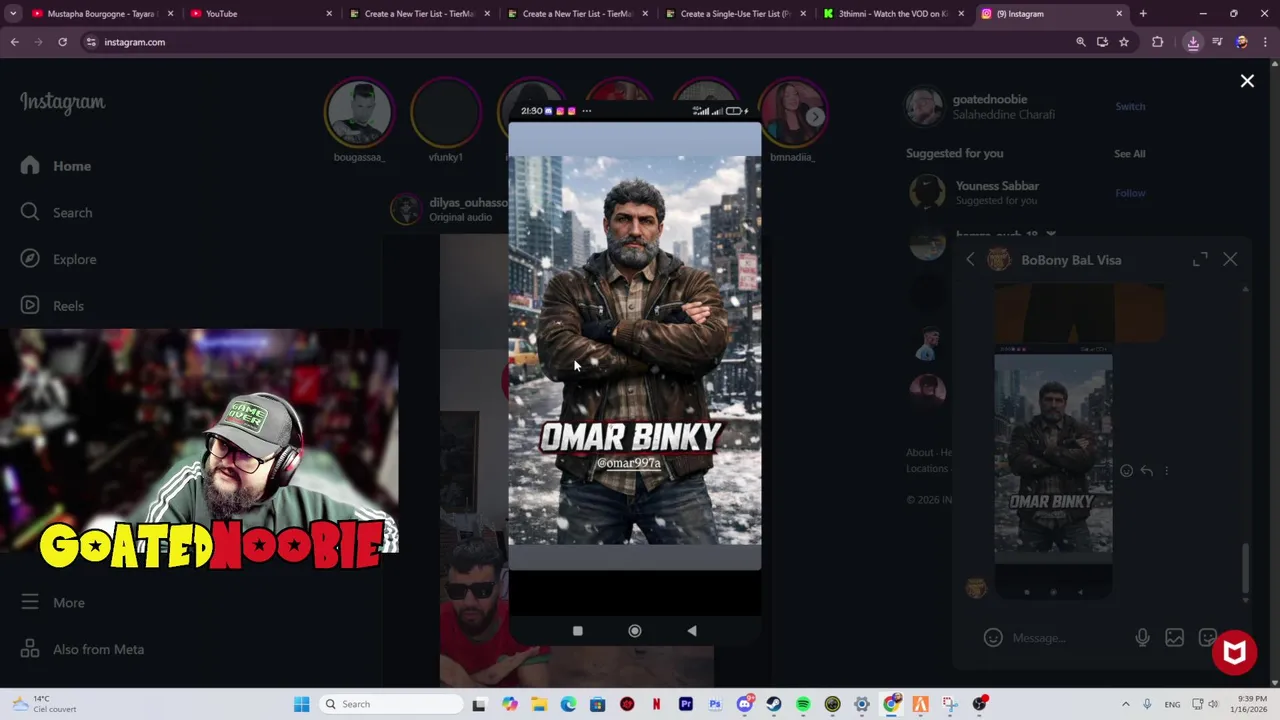Click the Message input field
Viewport: 1280px width, 720px height.
(1068, 638)
